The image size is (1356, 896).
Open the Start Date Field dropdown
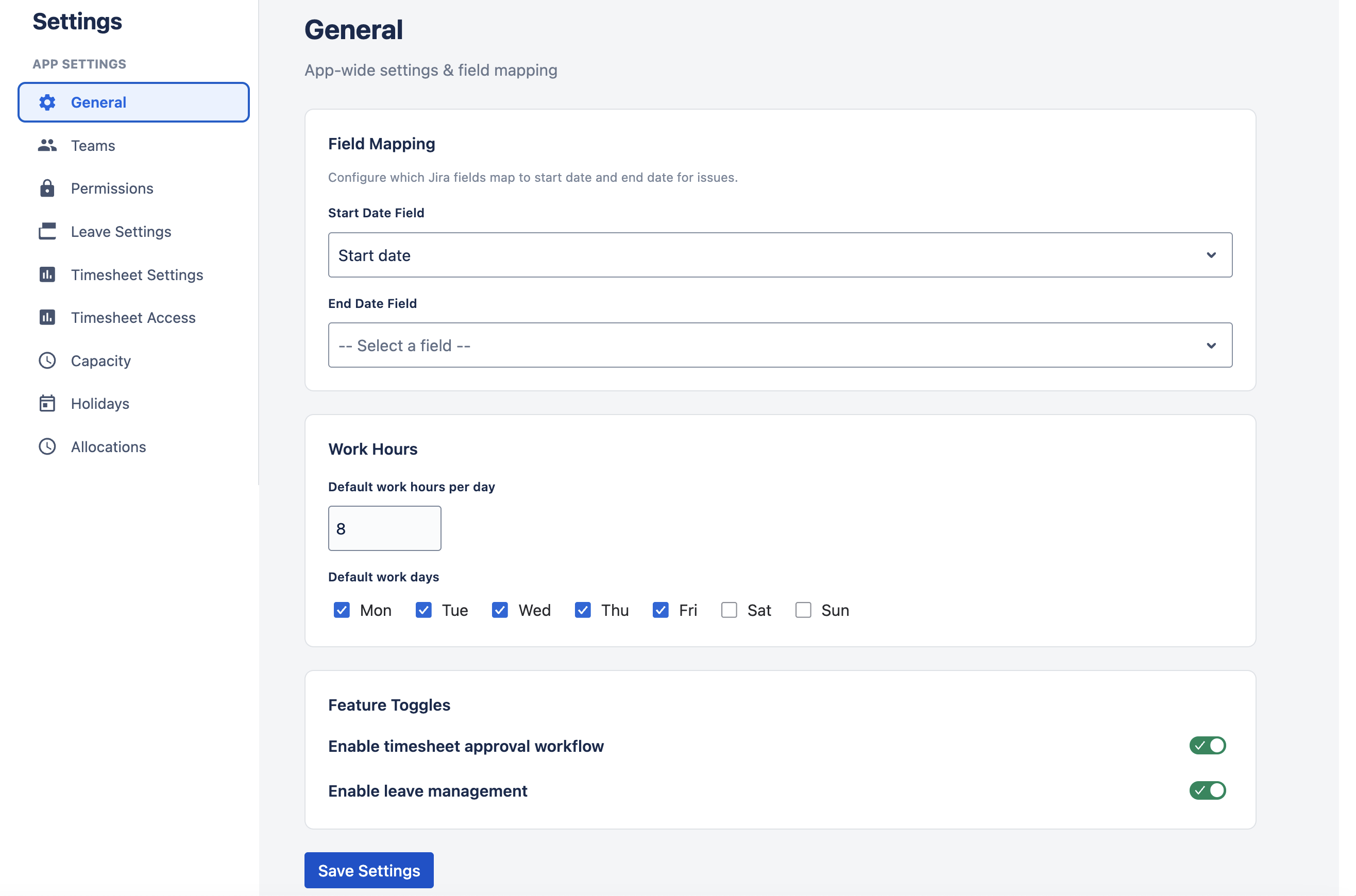tap(780, 255)
